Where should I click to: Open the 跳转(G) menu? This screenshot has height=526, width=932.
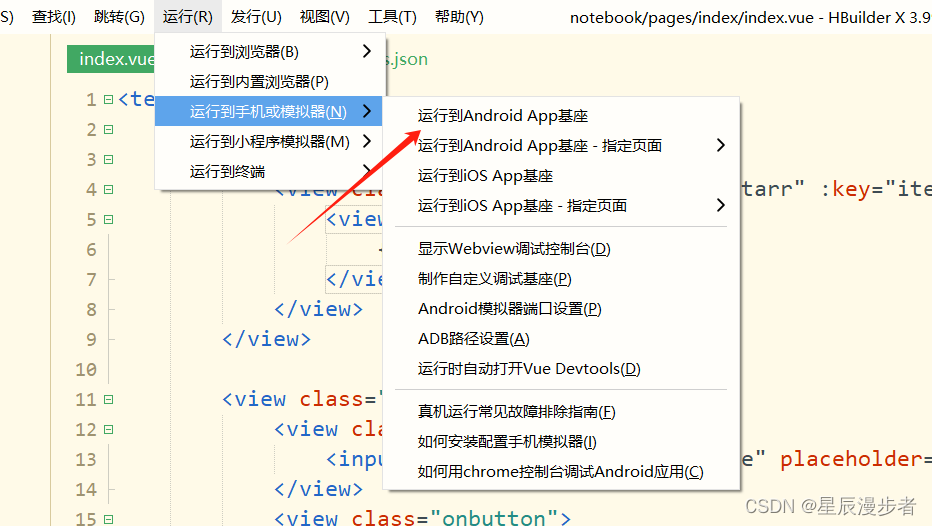point(119,17)
